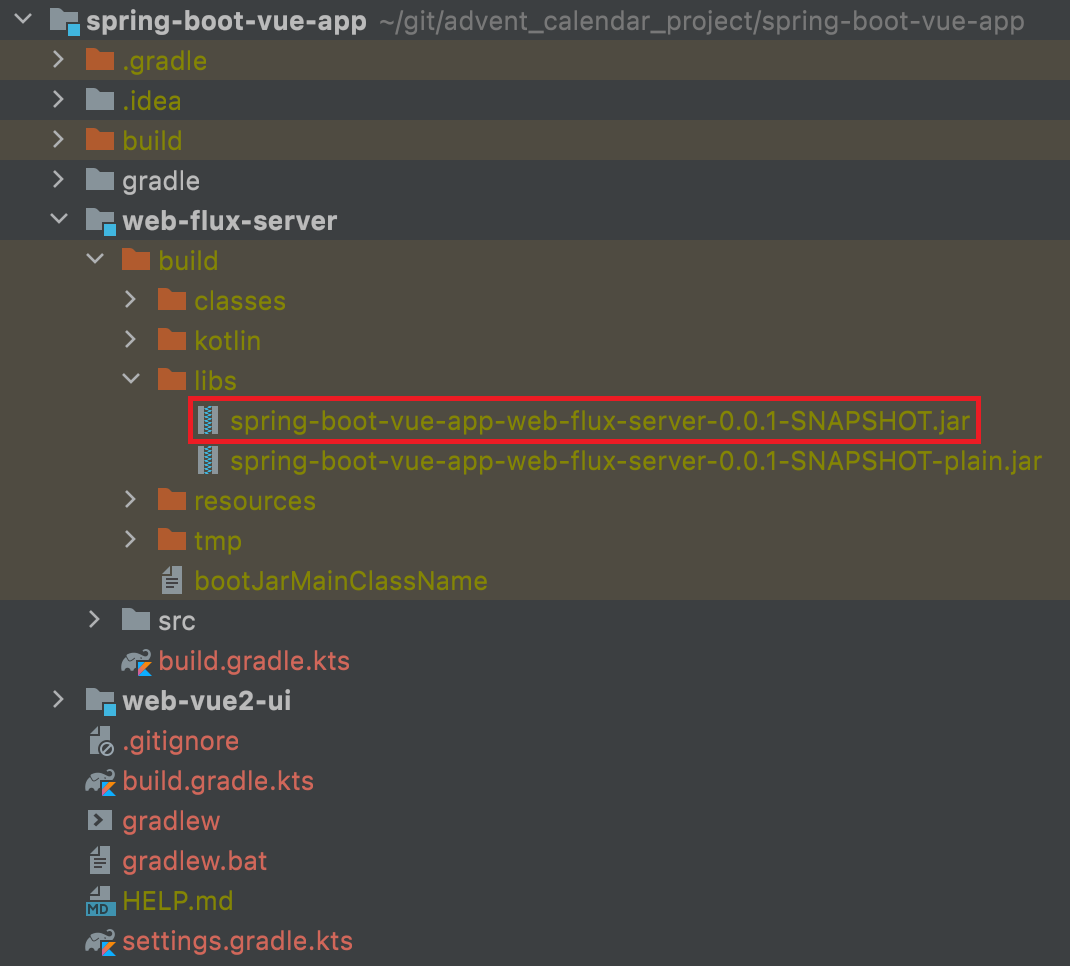Select the kotlin build output folder
This screenshot has width=1070, height=966.
(x=228, y=340)
